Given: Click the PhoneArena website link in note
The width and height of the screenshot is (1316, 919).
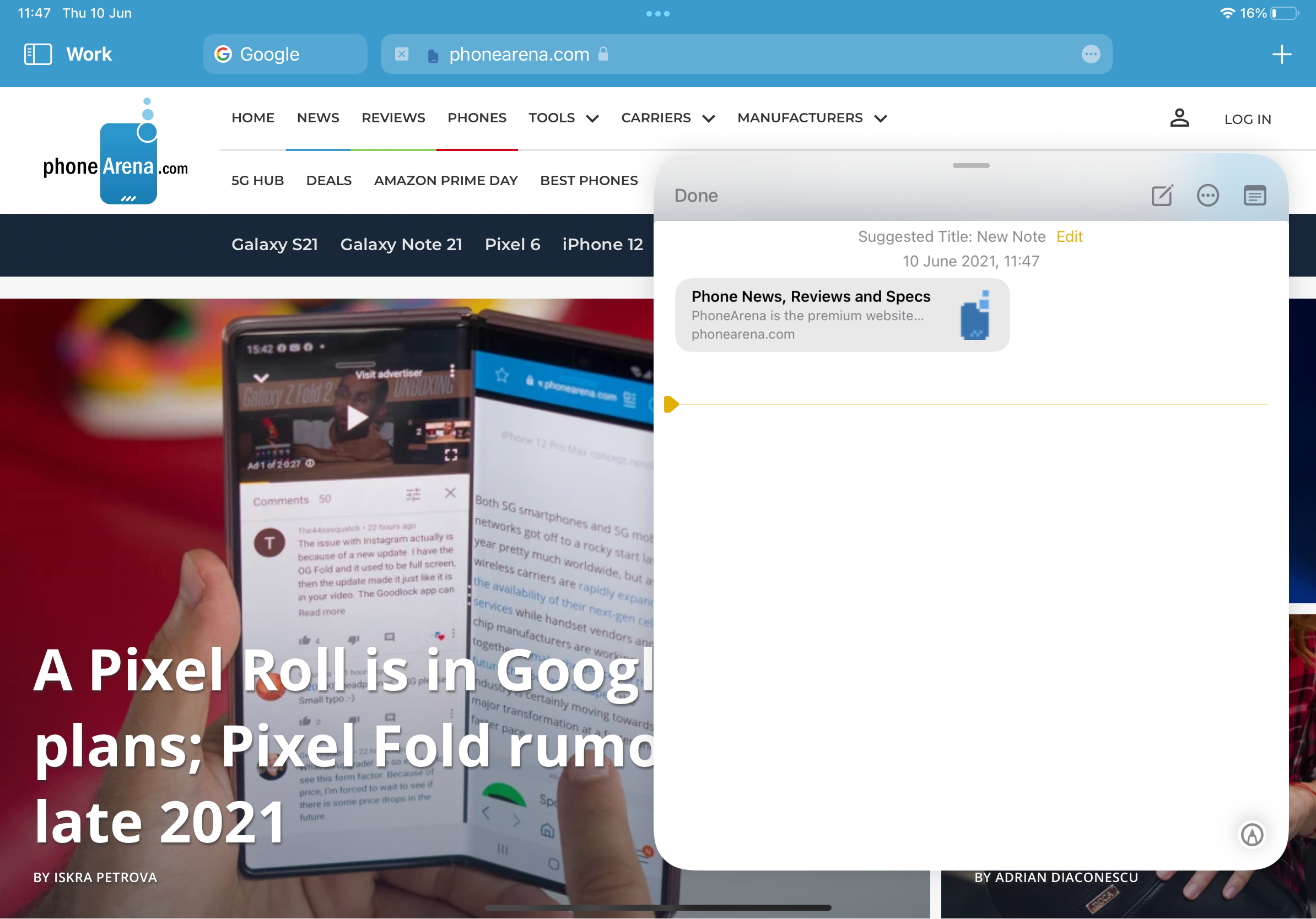Looking at the screenshot, I should coord(841,314).
